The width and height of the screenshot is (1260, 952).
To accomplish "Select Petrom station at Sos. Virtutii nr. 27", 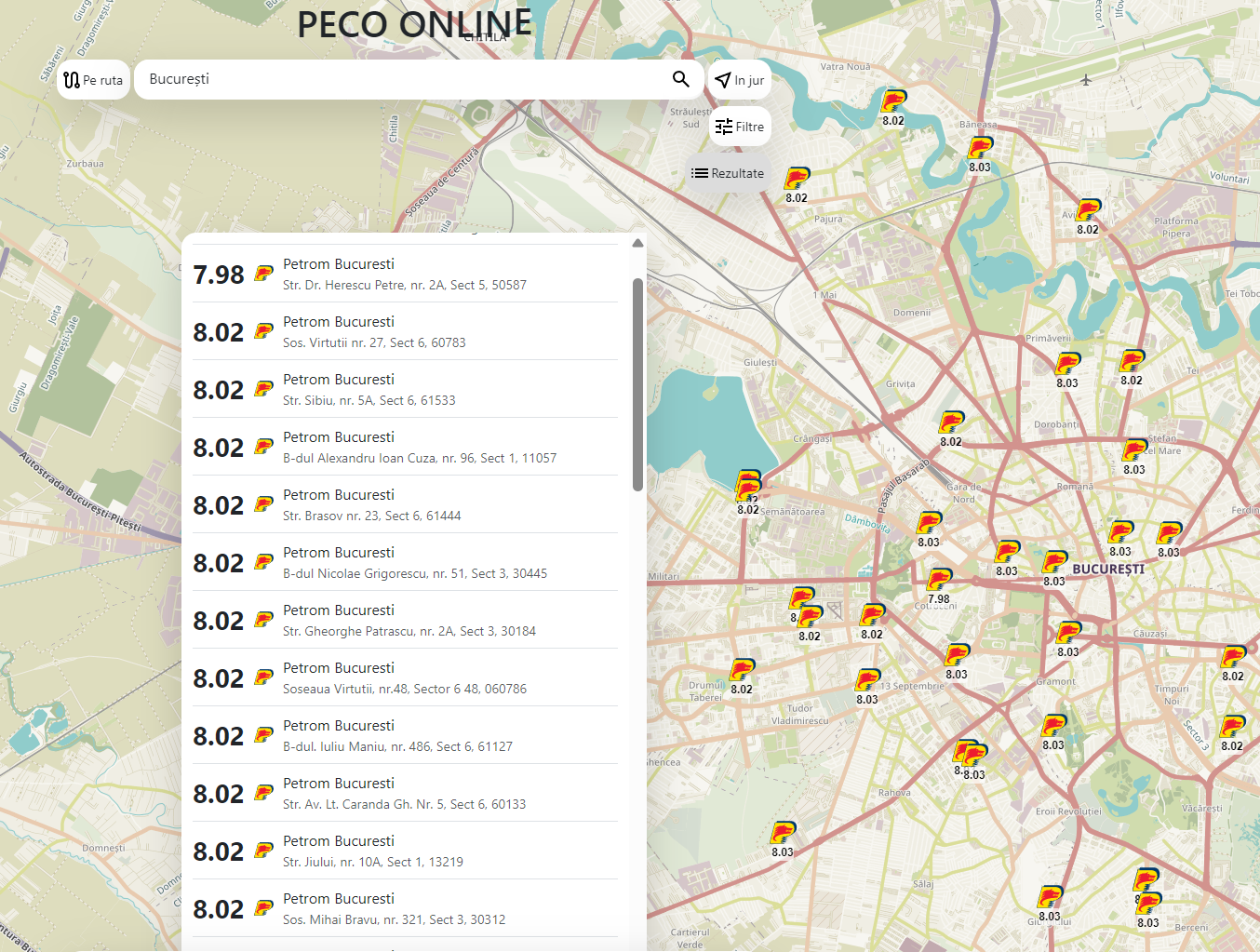I will [x=405, y=332].
